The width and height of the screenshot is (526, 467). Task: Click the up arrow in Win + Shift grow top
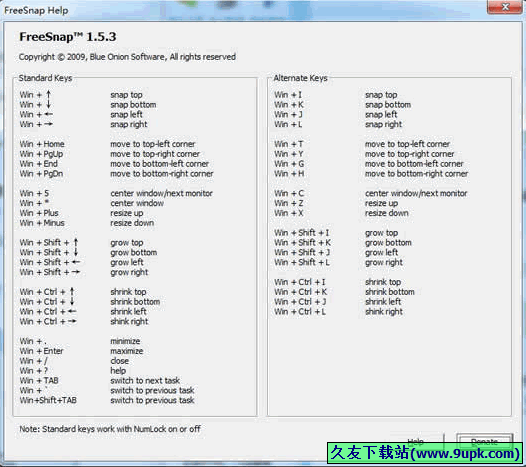76,242
